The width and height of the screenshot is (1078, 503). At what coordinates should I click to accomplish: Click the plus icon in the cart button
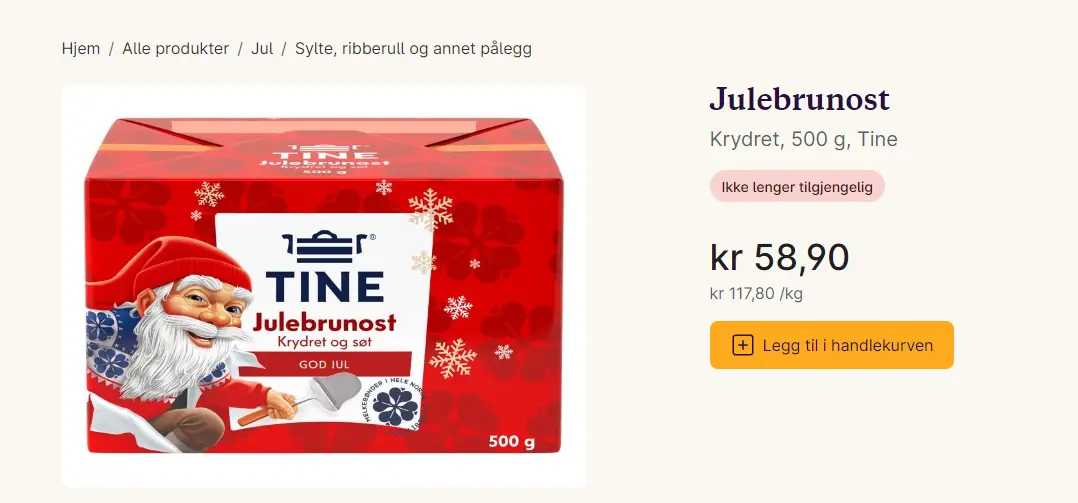(742, 345)
